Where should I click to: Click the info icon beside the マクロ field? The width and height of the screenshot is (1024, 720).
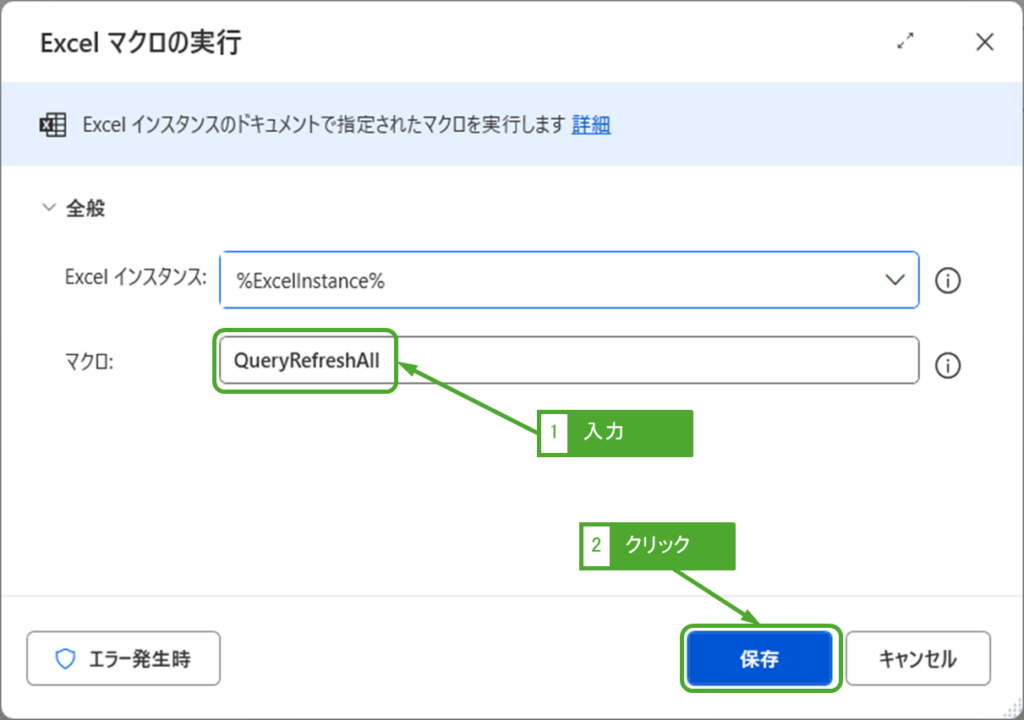[x=947, y=366]
